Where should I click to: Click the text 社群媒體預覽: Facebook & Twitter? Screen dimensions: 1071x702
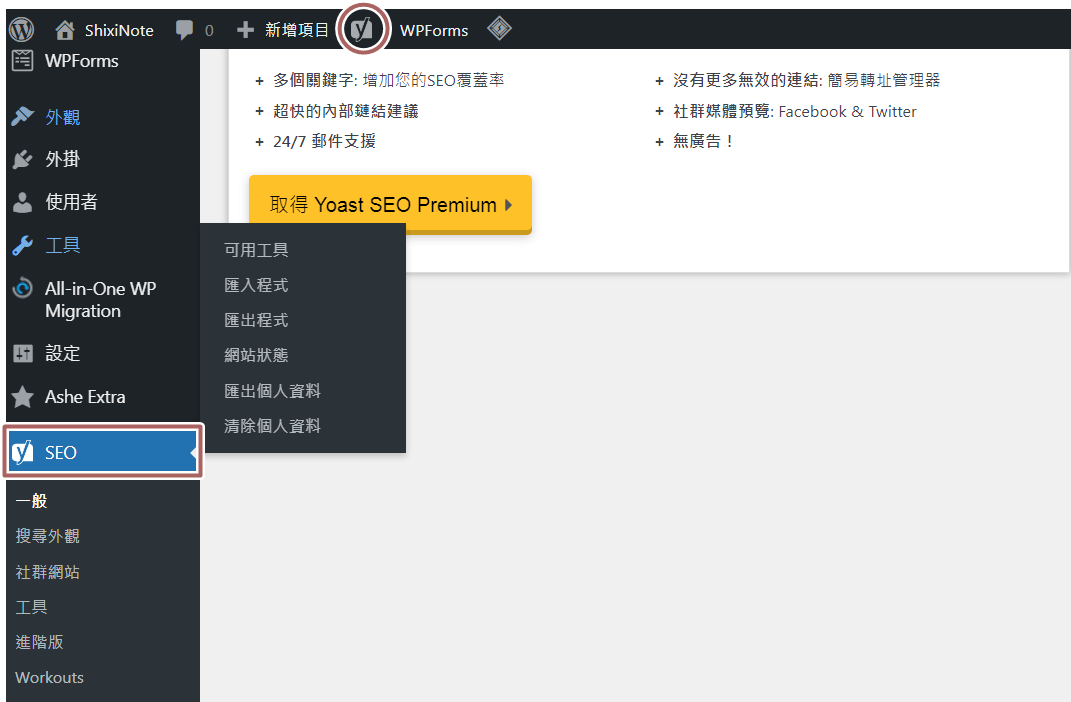(x=795, y=111)
